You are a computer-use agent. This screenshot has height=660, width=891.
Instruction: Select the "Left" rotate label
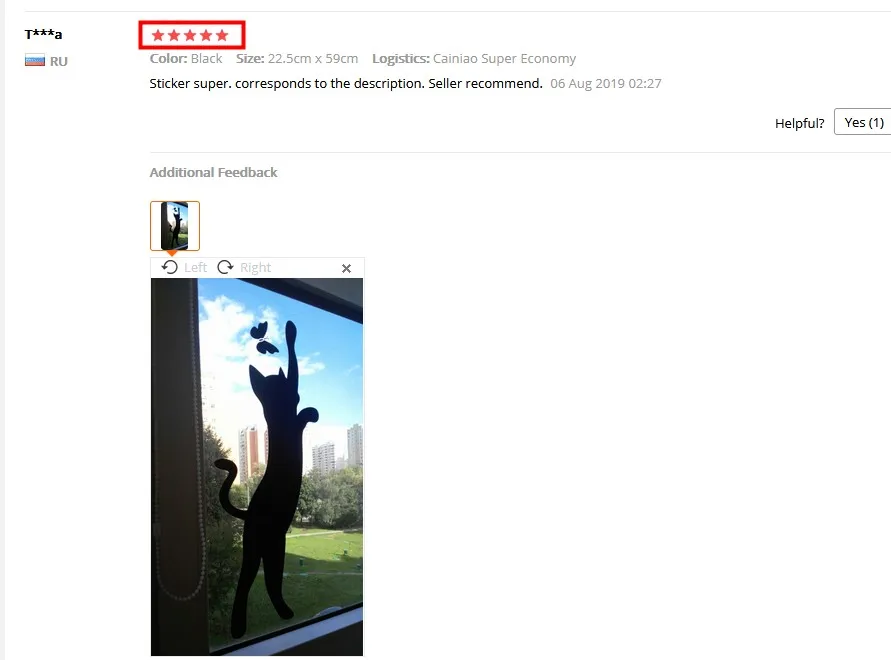pyautogui.click(x=195, y=267)
